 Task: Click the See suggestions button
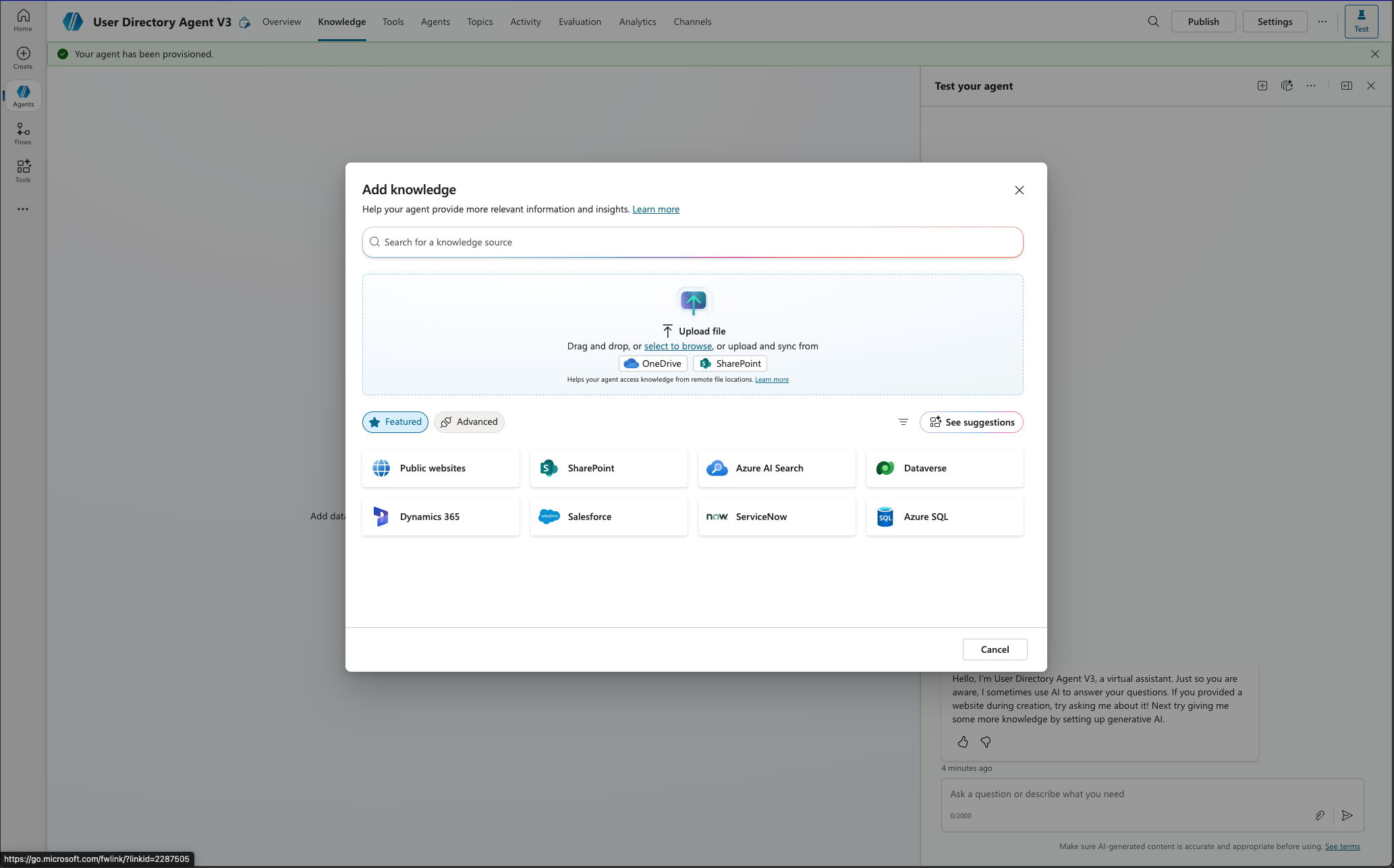(971, 422)
